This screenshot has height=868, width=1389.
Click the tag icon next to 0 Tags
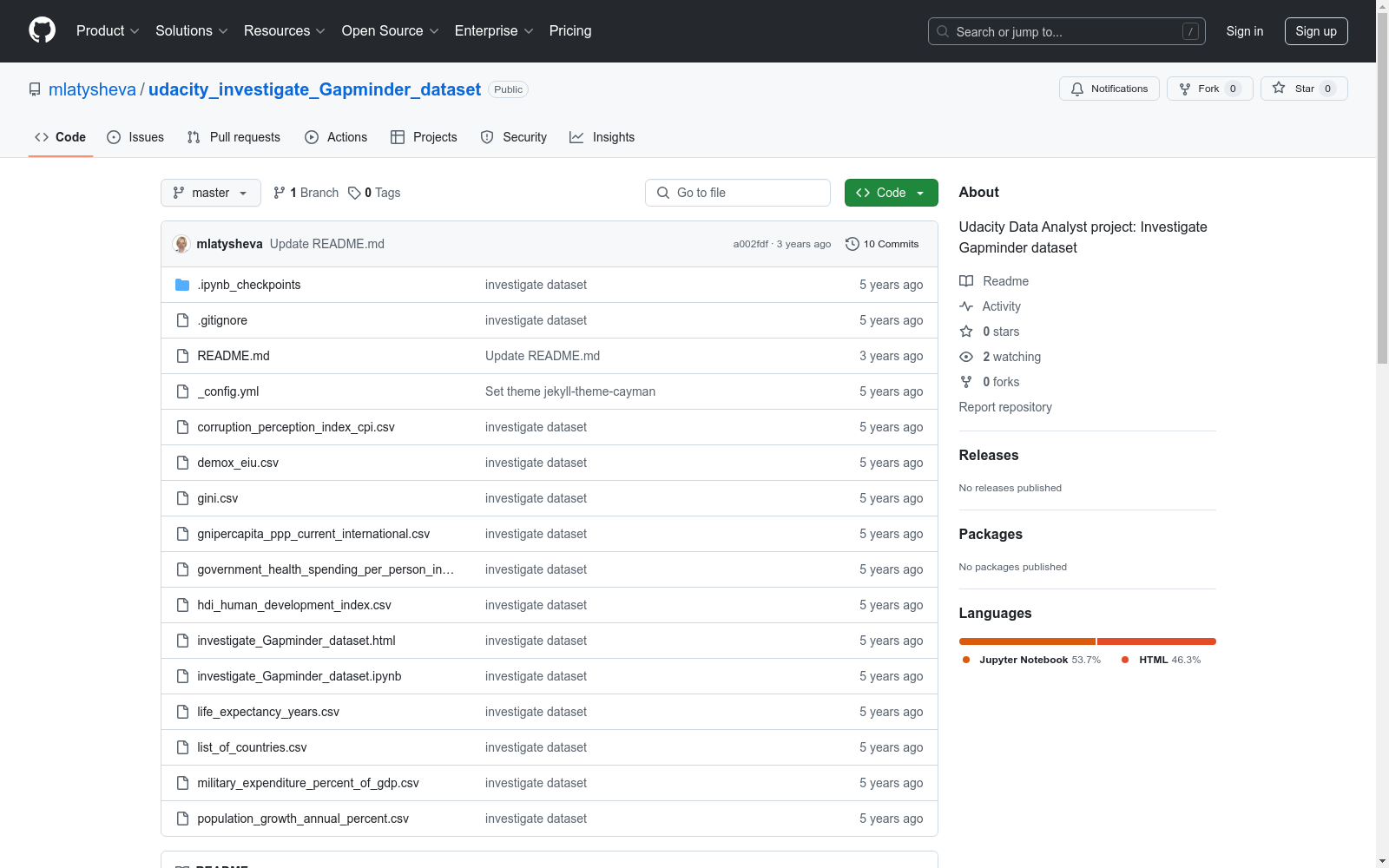tap(354, 193)
